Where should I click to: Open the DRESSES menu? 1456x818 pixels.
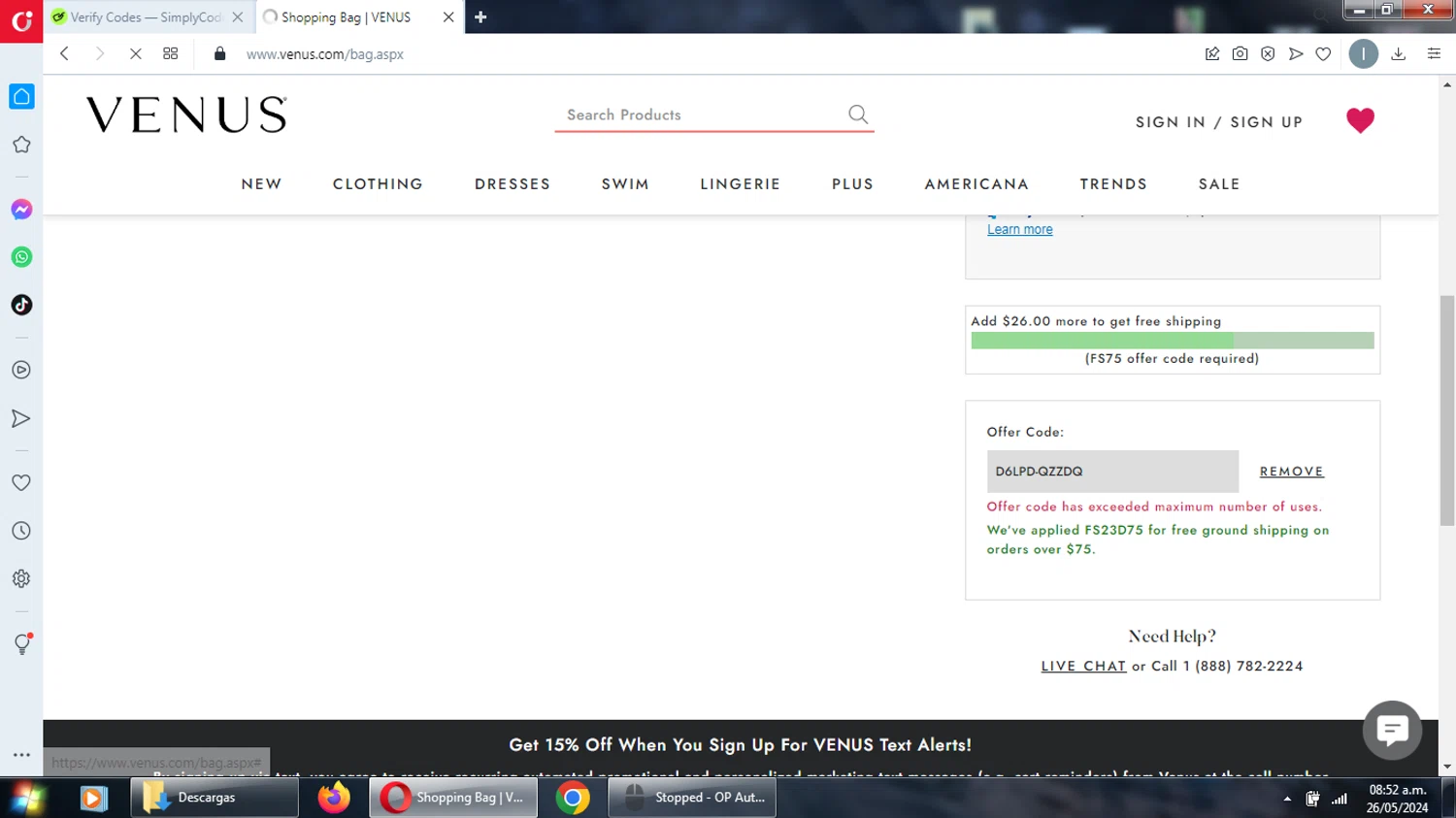[x=513, y=184]
